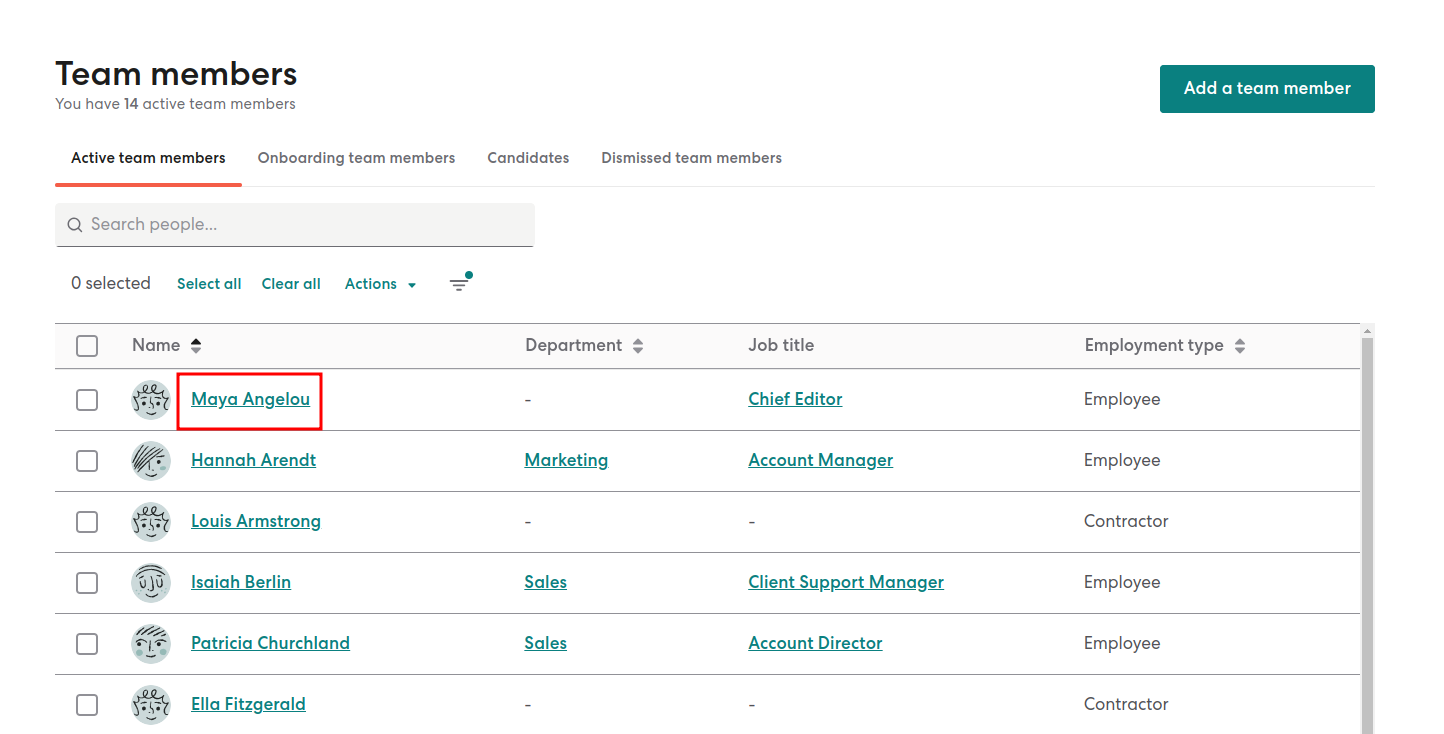
Task: Click Select all link
Action: click(209, 284)
